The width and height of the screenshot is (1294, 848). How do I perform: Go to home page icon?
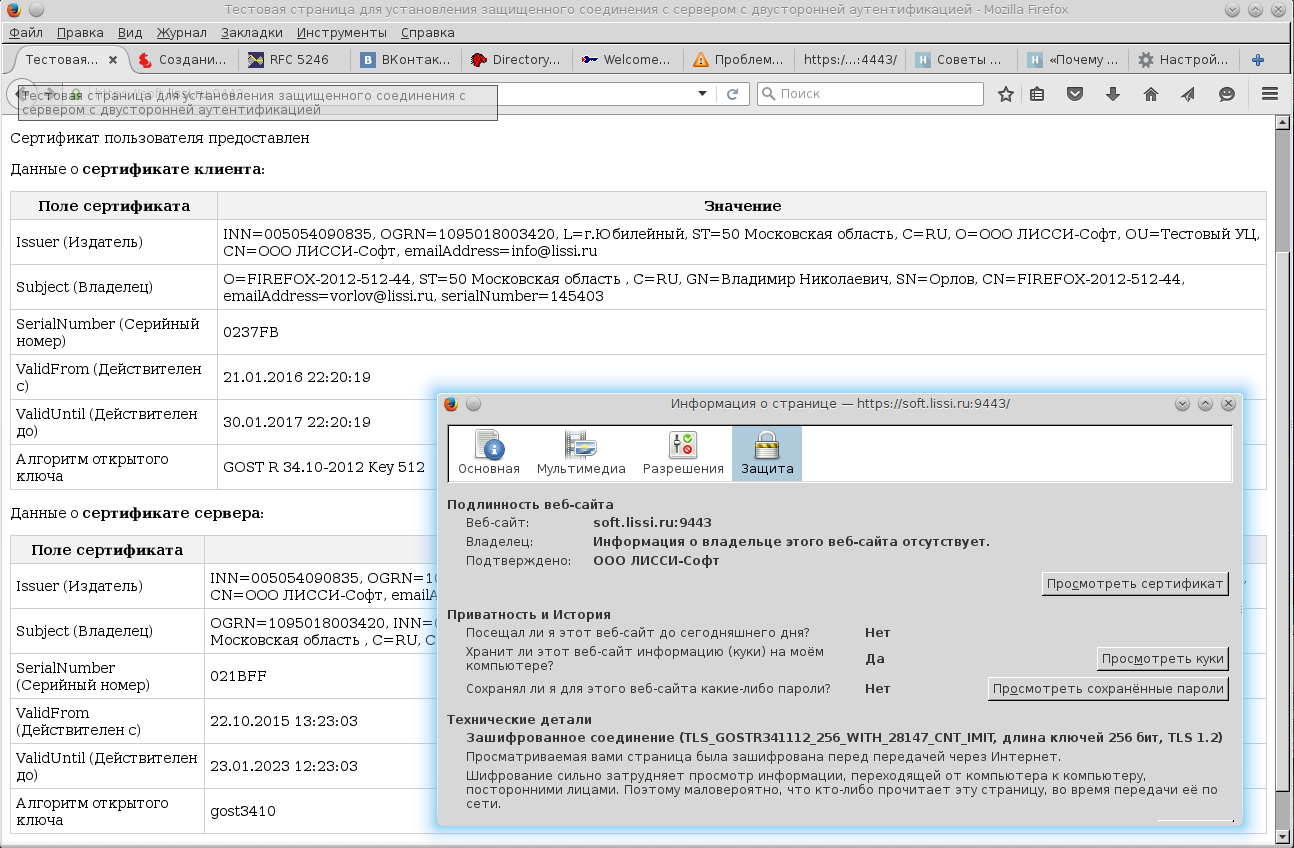(1150, 94)
